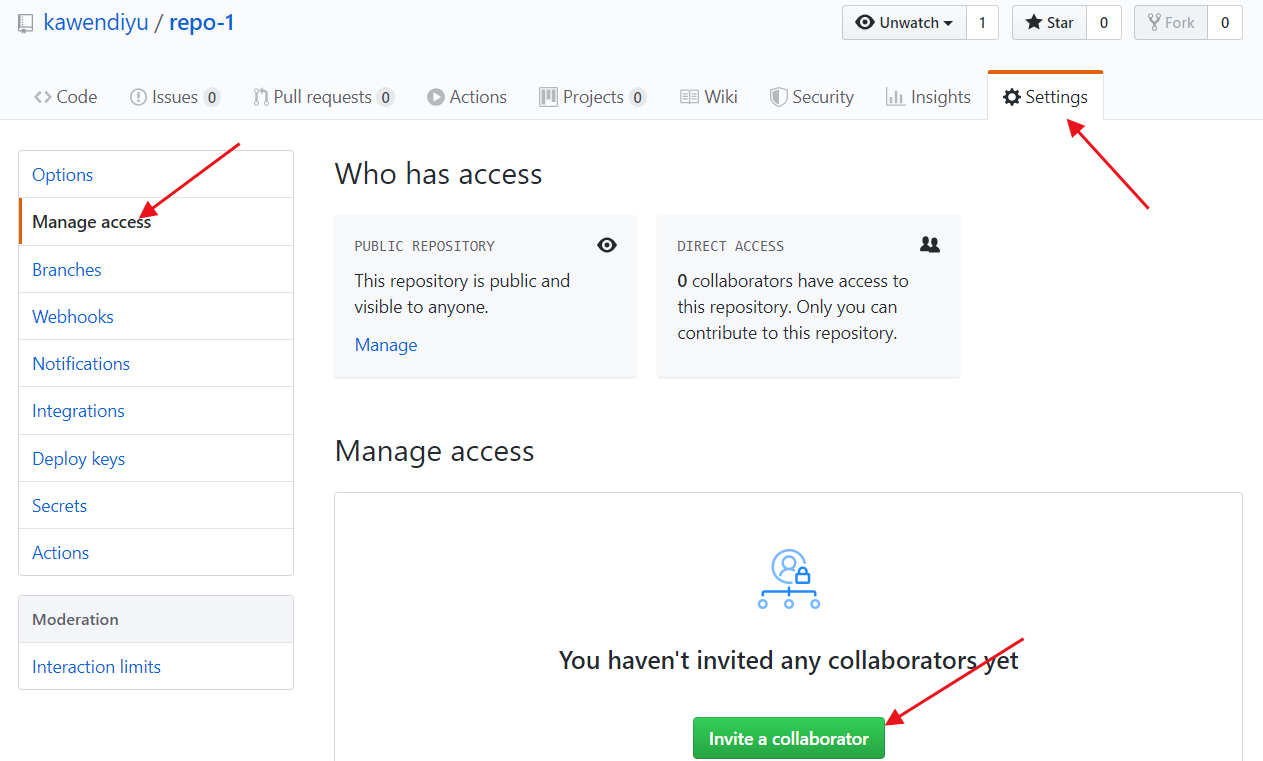The height and width of the screenshot is (761, 1263).
Task: Switch to the Code tab
Action: (65, 97)
